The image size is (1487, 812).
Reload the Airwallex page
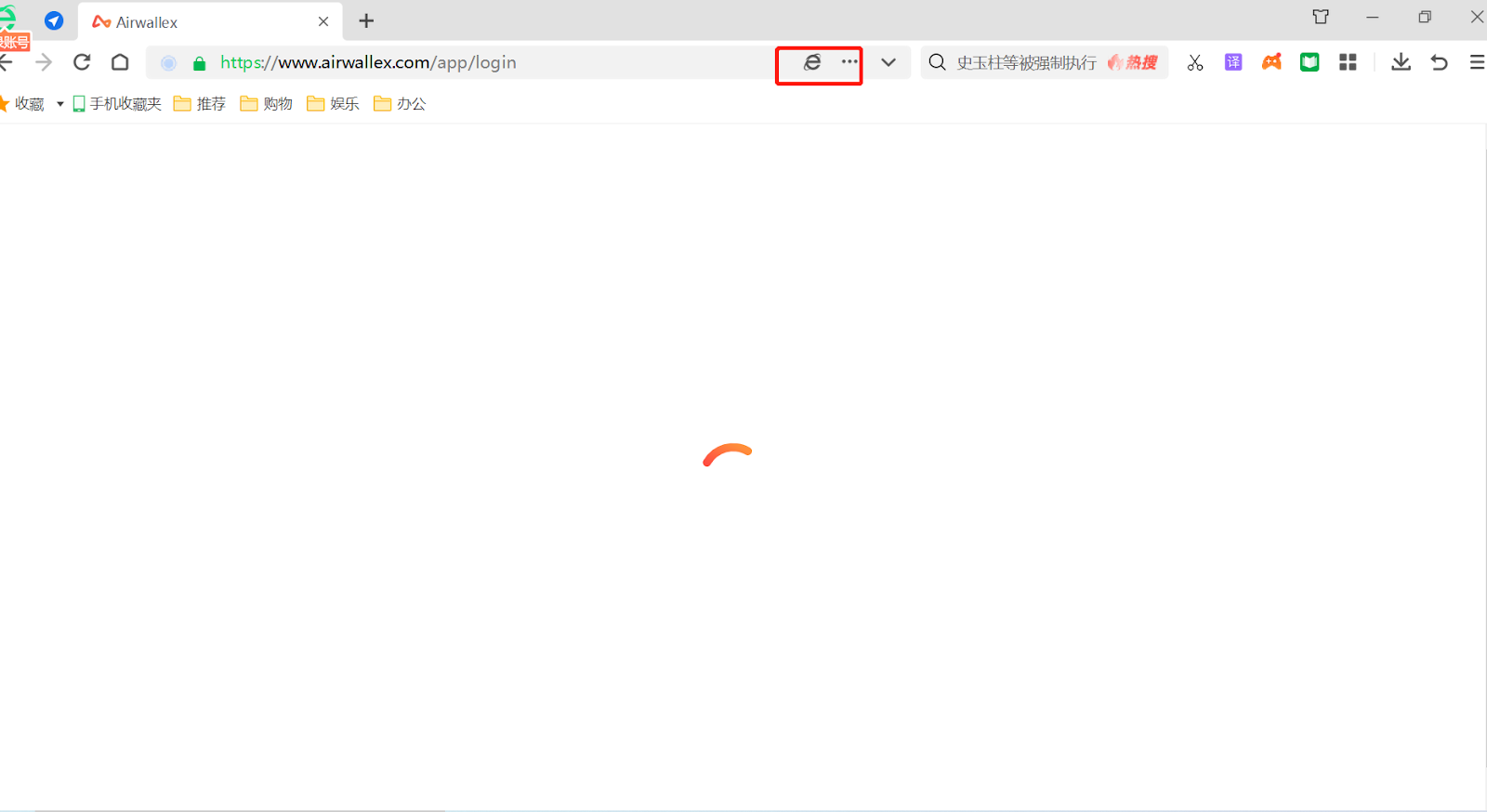[x=82, y=62]
